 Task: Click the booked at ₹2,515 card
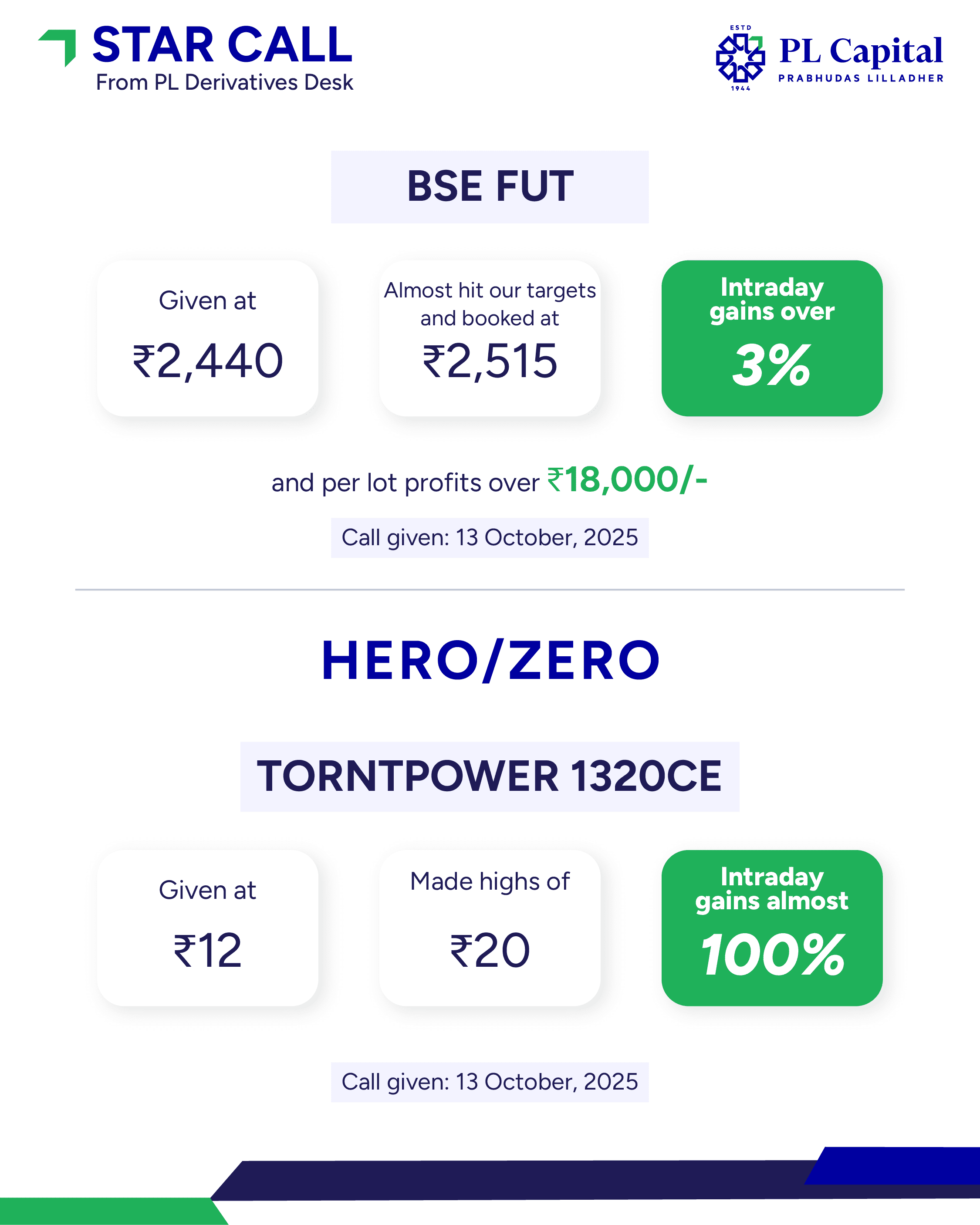490,338
